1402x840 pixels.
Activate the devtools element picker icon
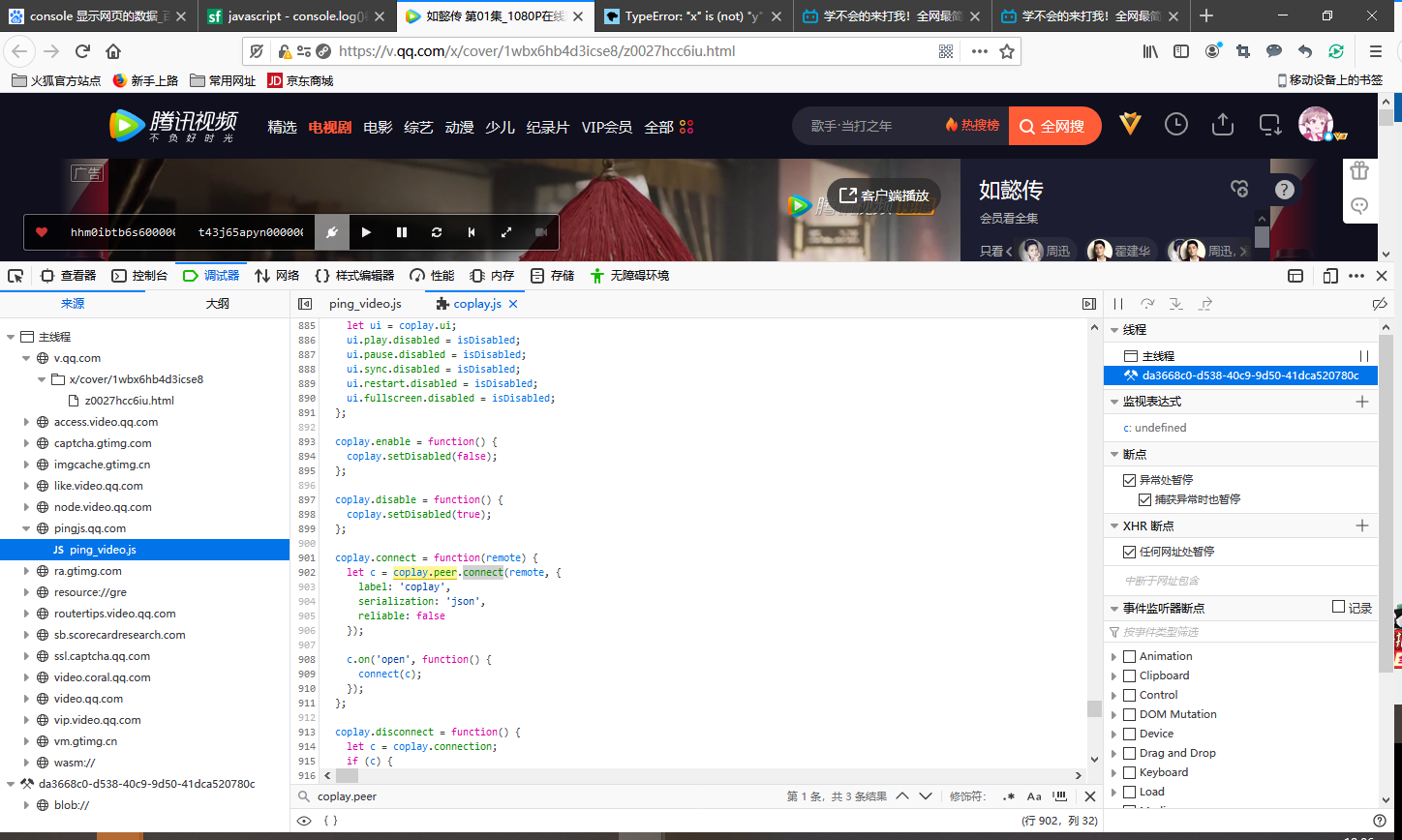pos(15,276)
